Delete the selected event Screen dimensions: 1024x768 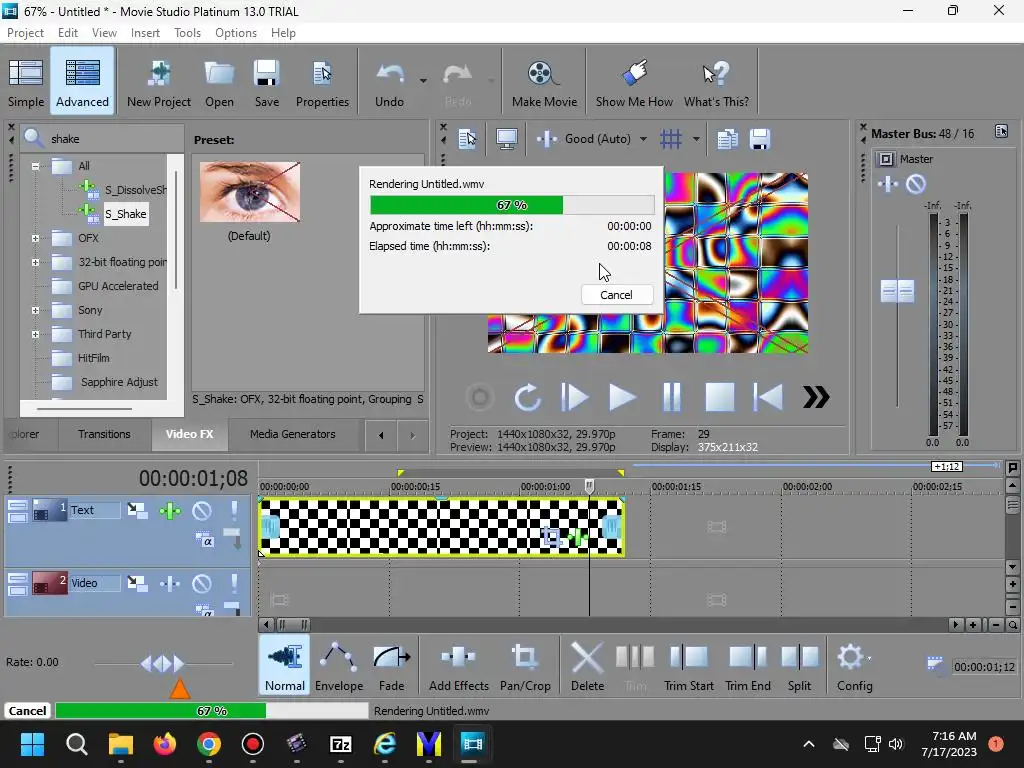pyautogui.click(x=587, y=666)
